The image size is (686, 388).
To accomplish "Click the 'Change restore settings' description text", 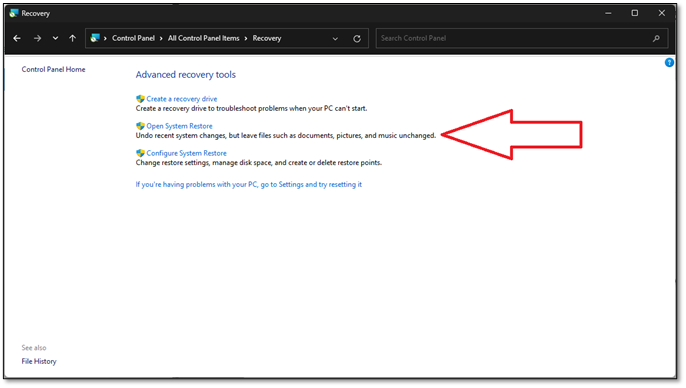I will click(259, 163).
